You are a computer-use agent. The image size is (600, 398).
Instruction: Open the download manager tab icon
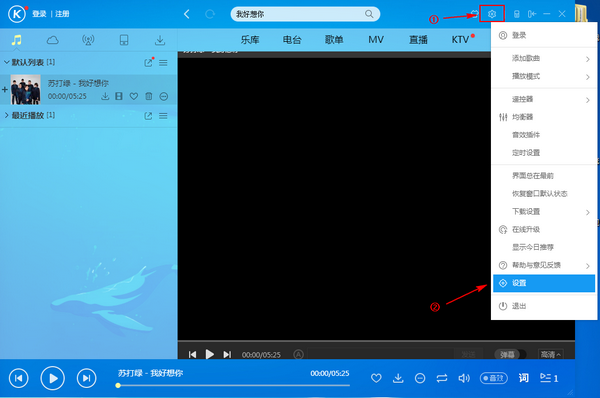160,40
